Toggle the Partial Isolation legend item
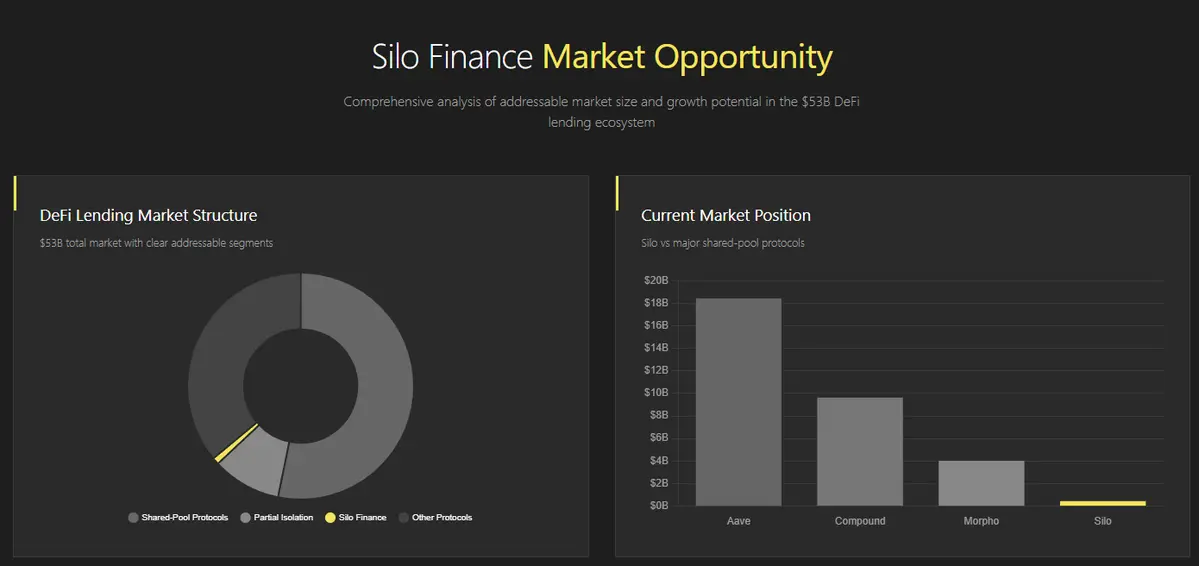Viewport: 1199px width, 566px height. point(277,518)
